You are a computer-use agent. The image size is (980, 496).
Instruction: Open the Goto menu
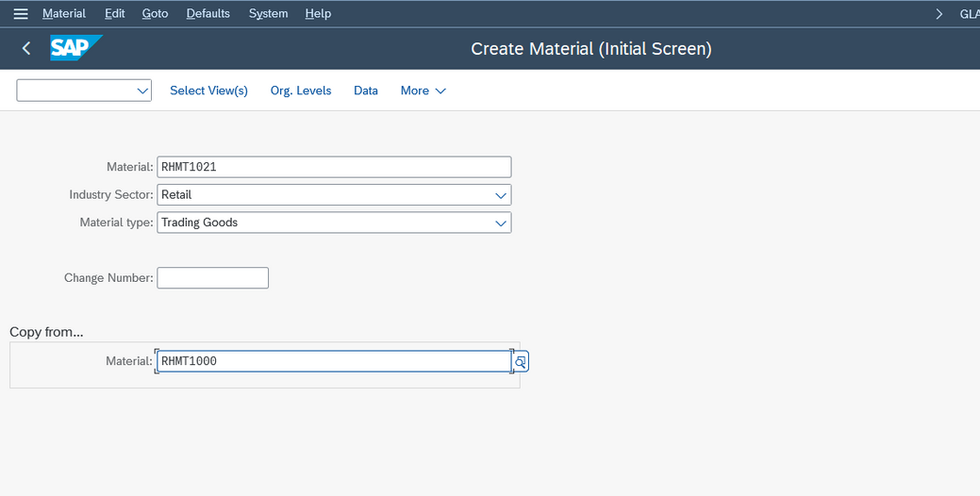click(155, 13)
